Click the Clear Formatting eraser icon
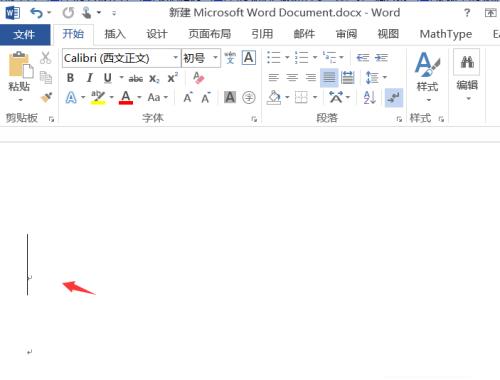This screenshot has height=380, width=500. click(x=199, y=78)
